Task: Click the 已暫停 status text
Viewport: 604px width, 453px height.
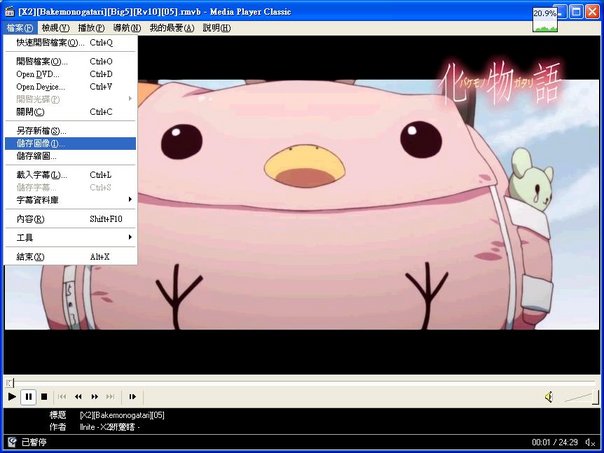Action: pos(34,442)
